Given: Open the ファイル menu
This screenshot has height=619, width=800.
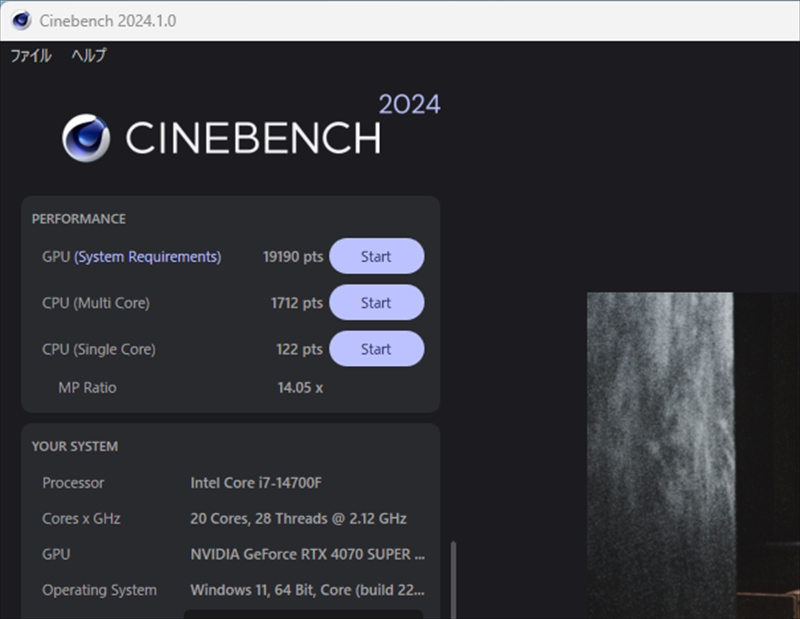Looking at the screenshot, I should pos(31,55).
